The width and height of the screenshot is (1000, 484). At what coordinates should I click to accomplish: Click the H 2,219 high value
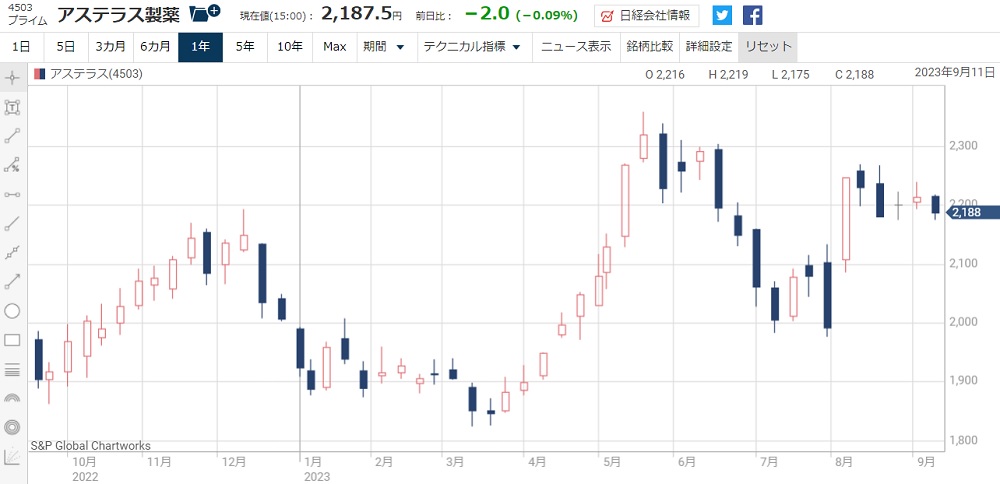pos(728,75)
